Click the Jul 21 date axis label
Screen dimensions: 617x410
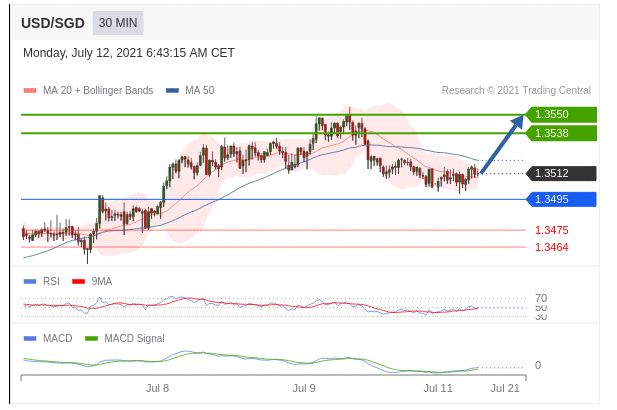point(505,388)
